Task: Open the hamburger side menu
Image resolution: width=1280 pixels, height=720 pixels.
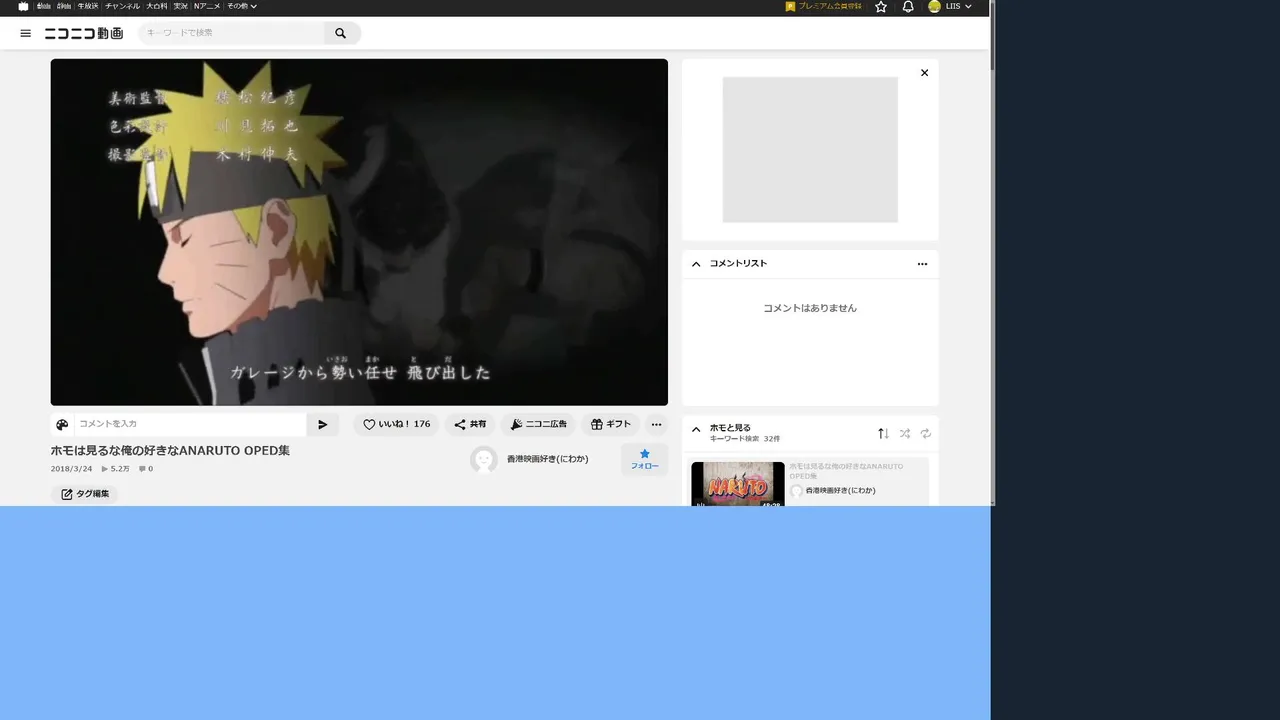Action: pos(26,33)
